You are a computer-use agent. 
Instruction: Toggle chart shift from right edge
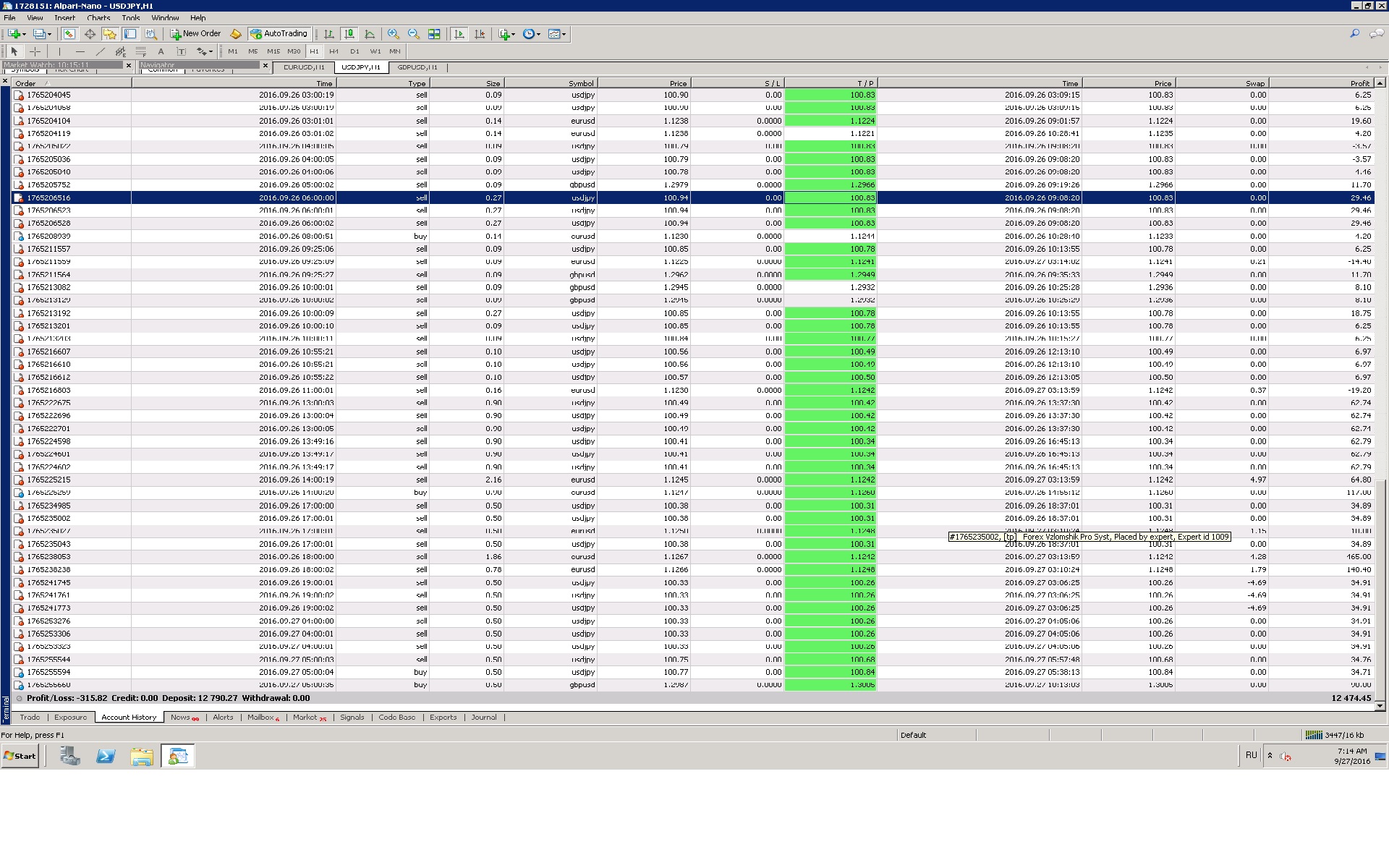(479, 34)
